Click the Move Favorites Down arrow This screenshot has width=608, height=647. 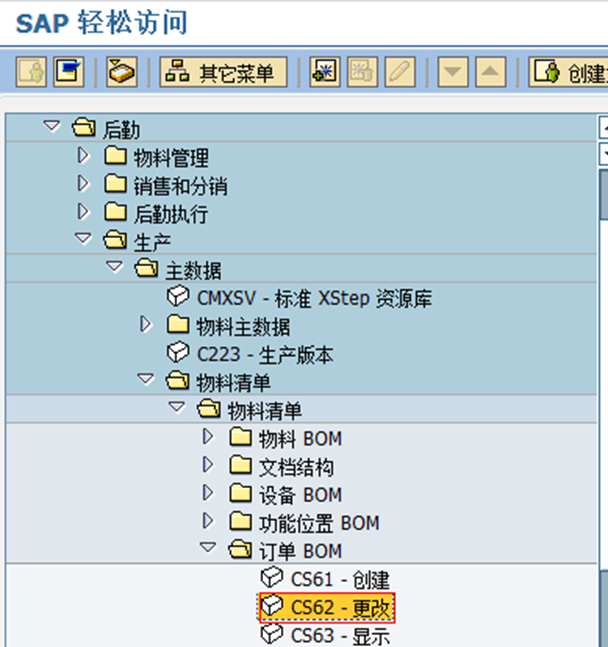[453, 72]
